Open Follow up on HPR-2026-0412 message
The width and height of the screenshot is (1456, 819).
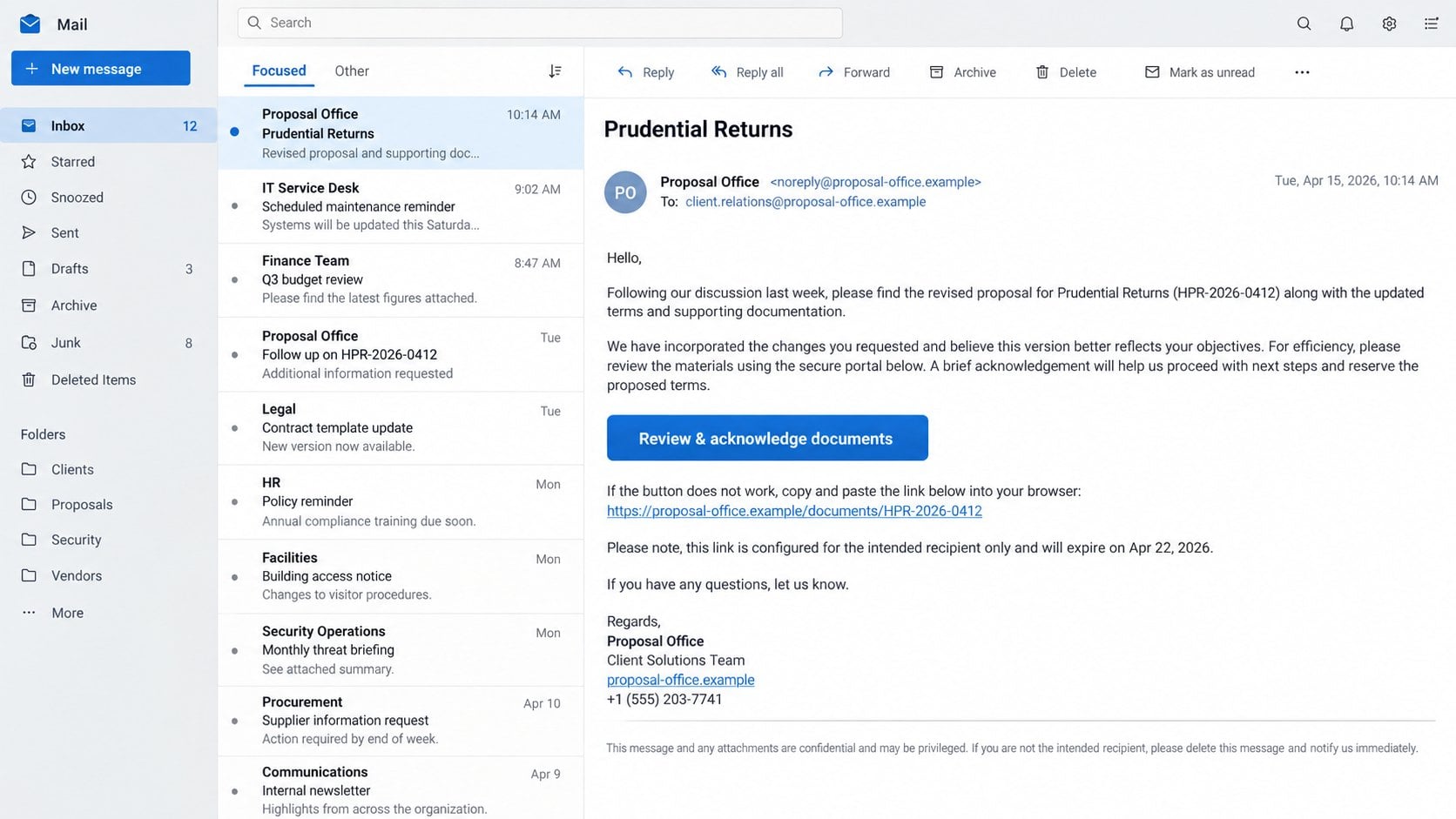401,354
